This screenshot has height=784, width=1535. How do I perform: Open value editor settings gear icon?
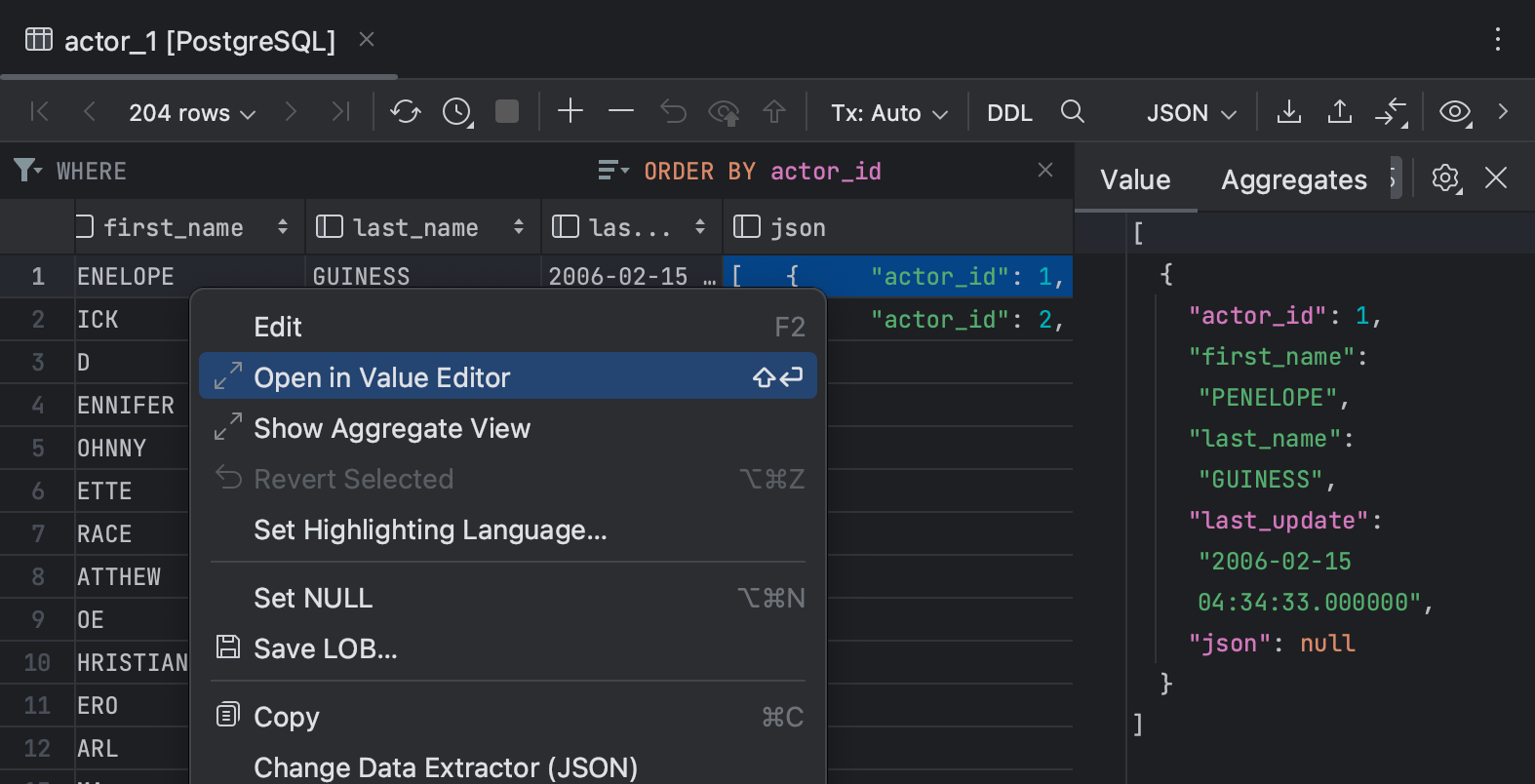click(1446, 178)
